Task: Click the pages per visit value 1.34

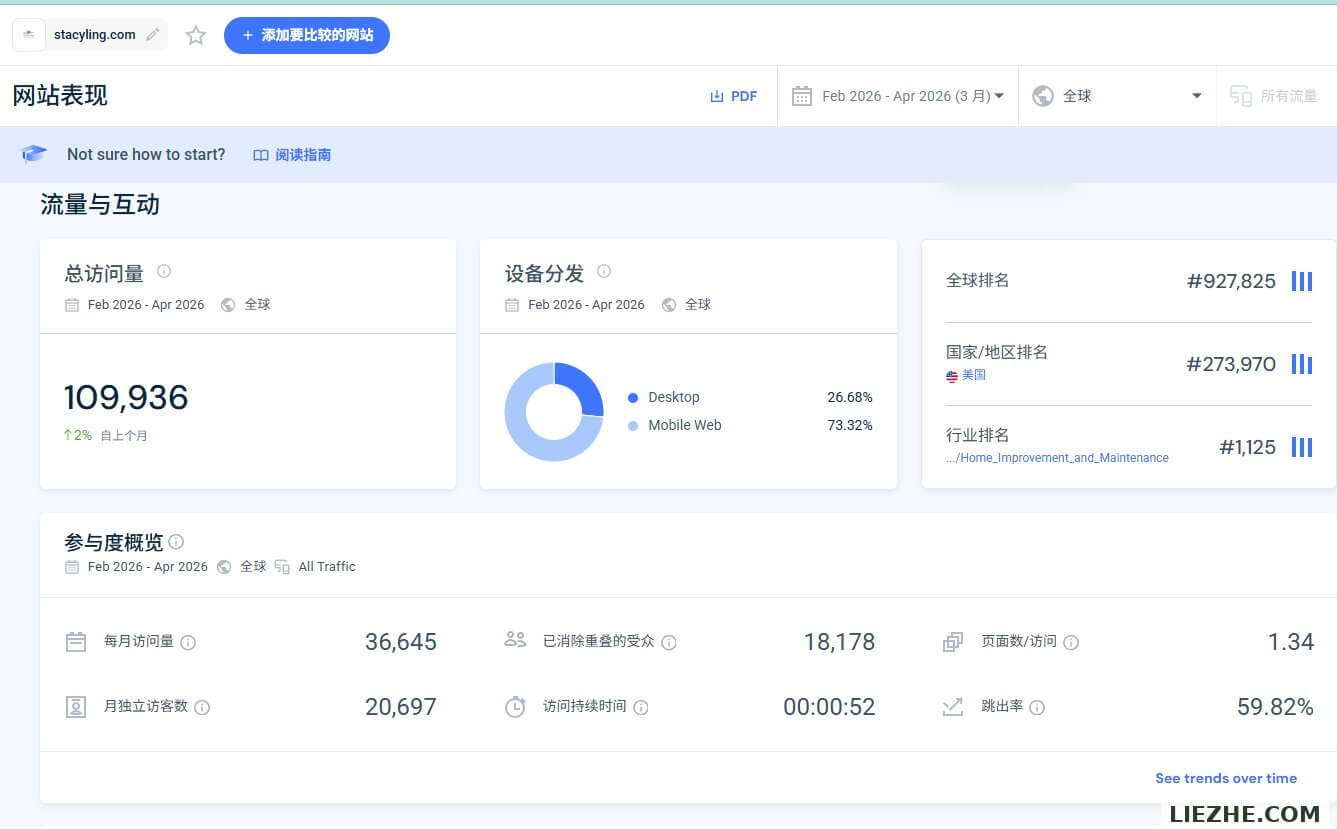Action: 1291,642
